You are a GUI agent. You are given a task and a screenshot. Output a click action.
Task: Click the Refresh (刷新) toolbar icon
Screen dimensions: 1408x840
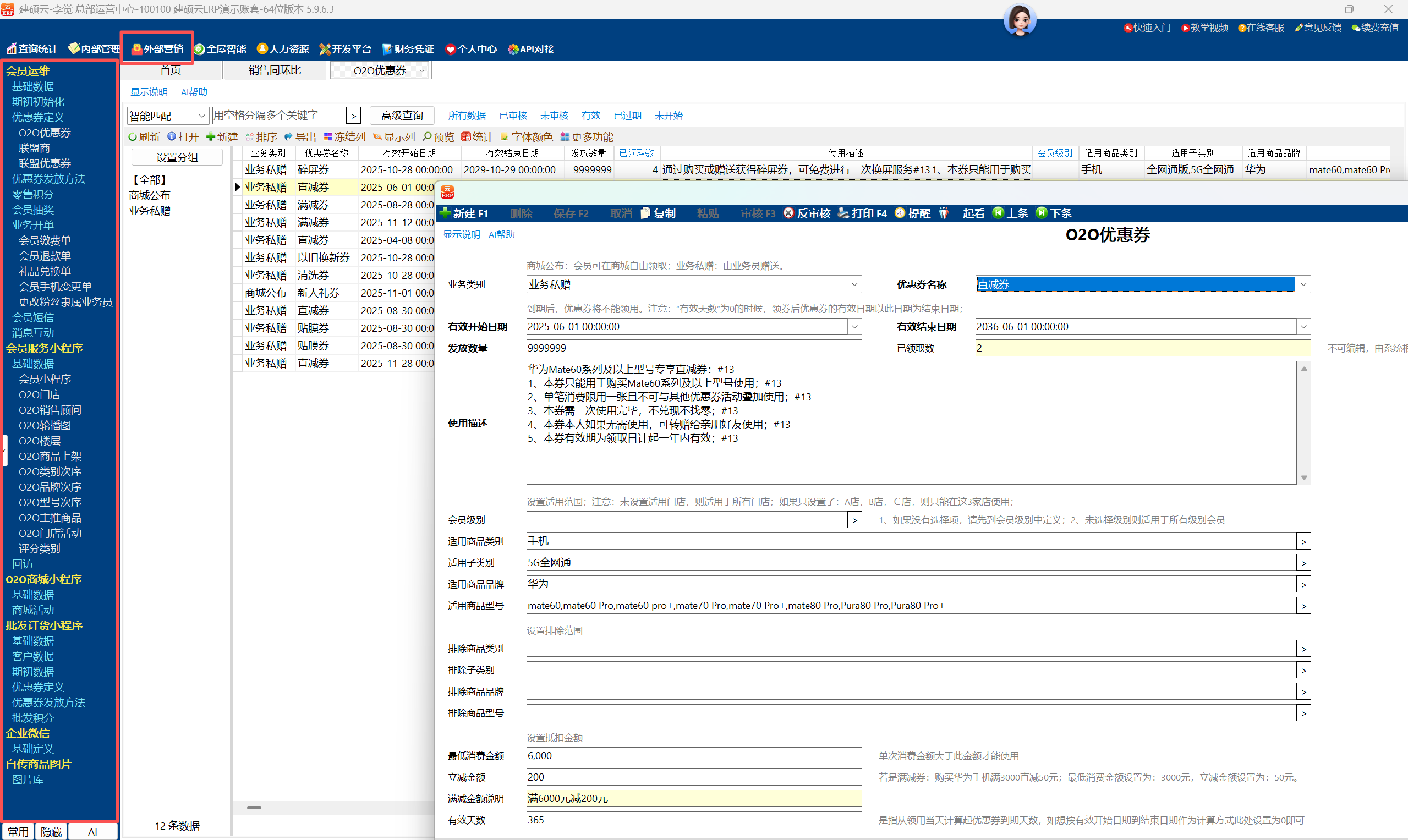pyautogui.click(x=133, y=137)
